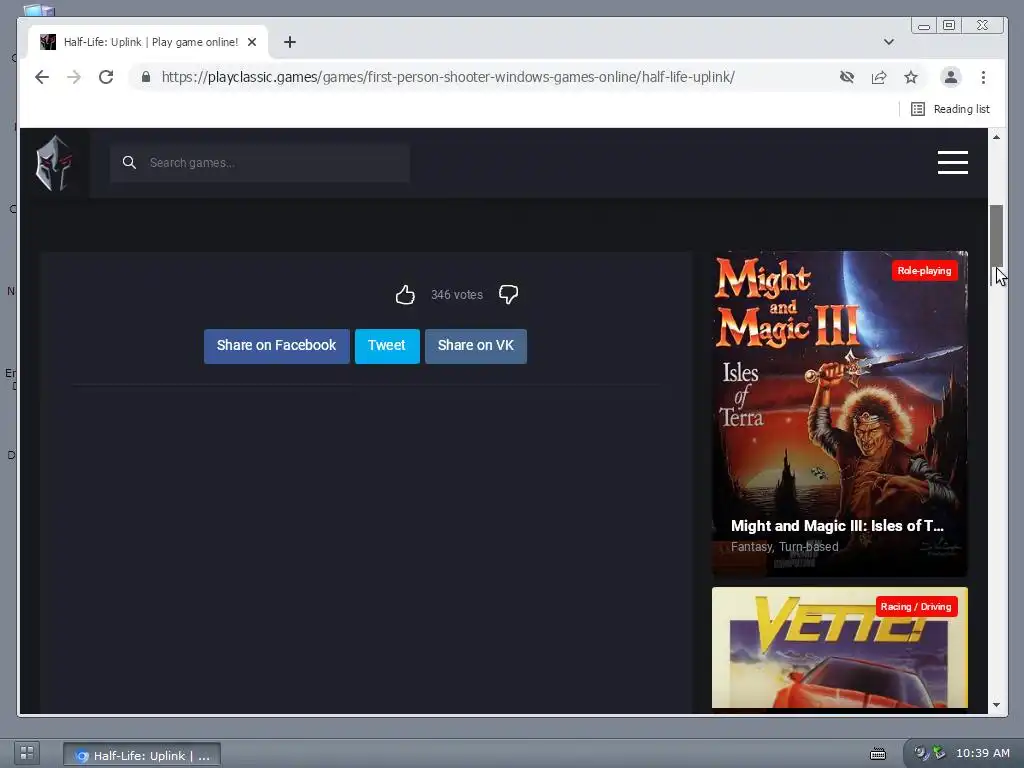1024x768 pixels.
Task: Click the Role-playing category badge
Action: (924, 270)
